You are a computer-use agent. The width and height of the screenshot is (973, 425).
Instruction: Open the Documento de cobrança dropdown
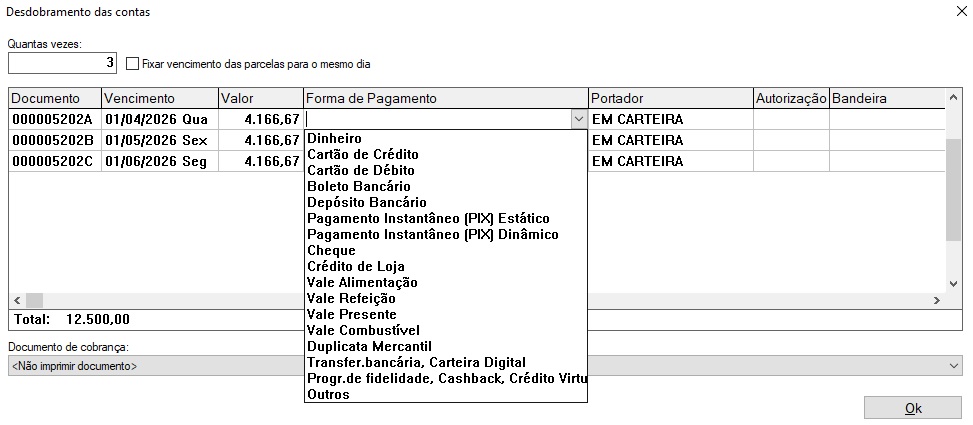point(953,366)
